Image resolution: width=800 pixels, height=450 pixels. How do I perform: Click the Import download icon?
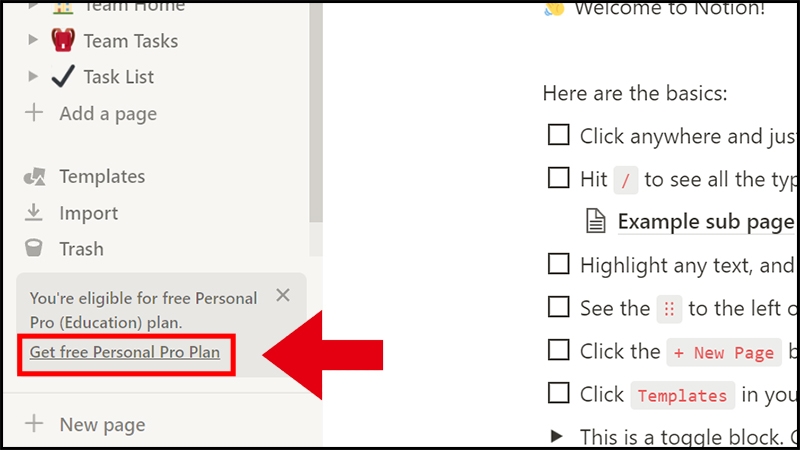tap(34, 213)
